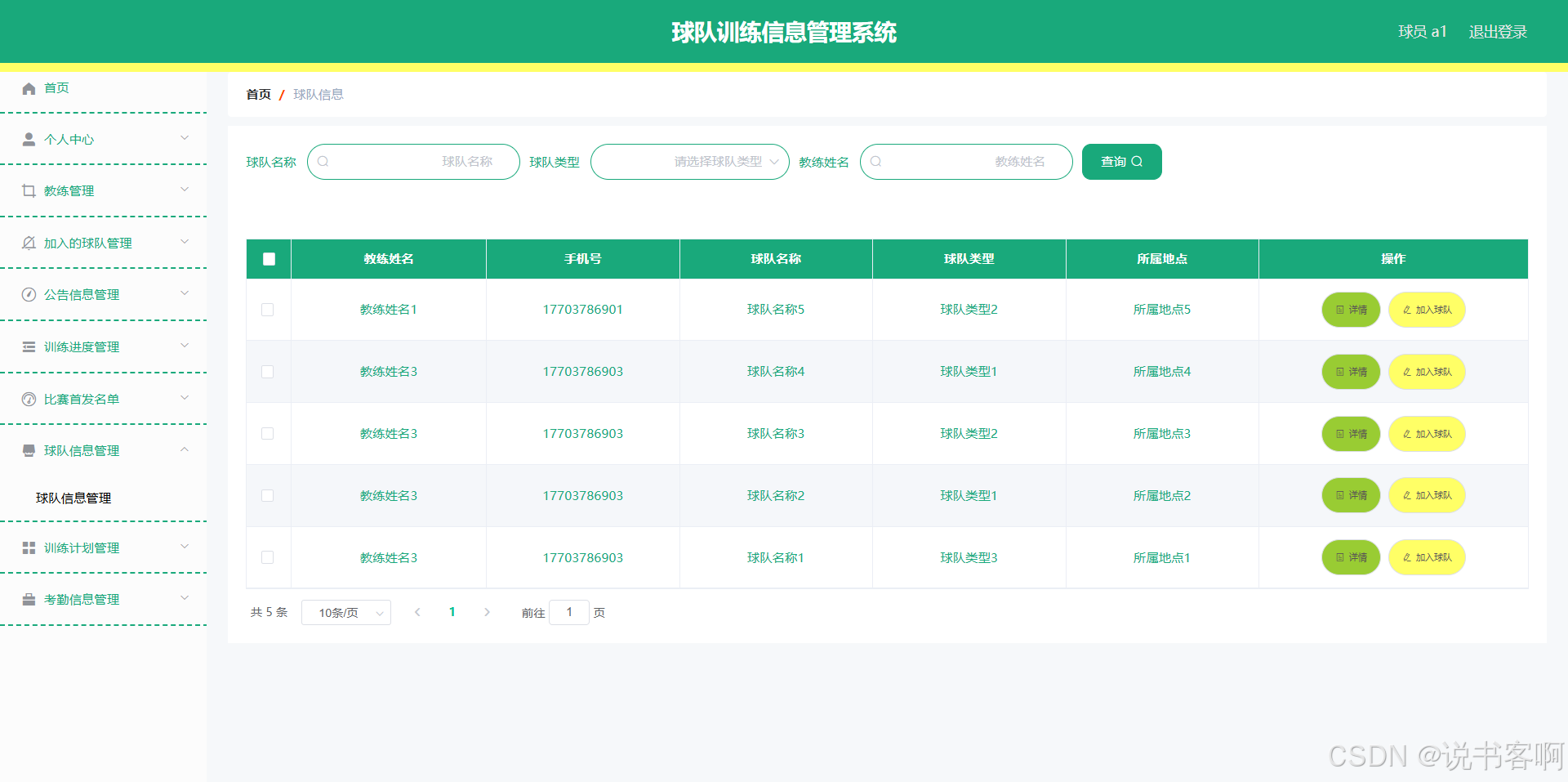Click 加入球队 for 球队名称5
Image resolution: width=1568 pixels, height=782 pixels.
pos(1427,310)
